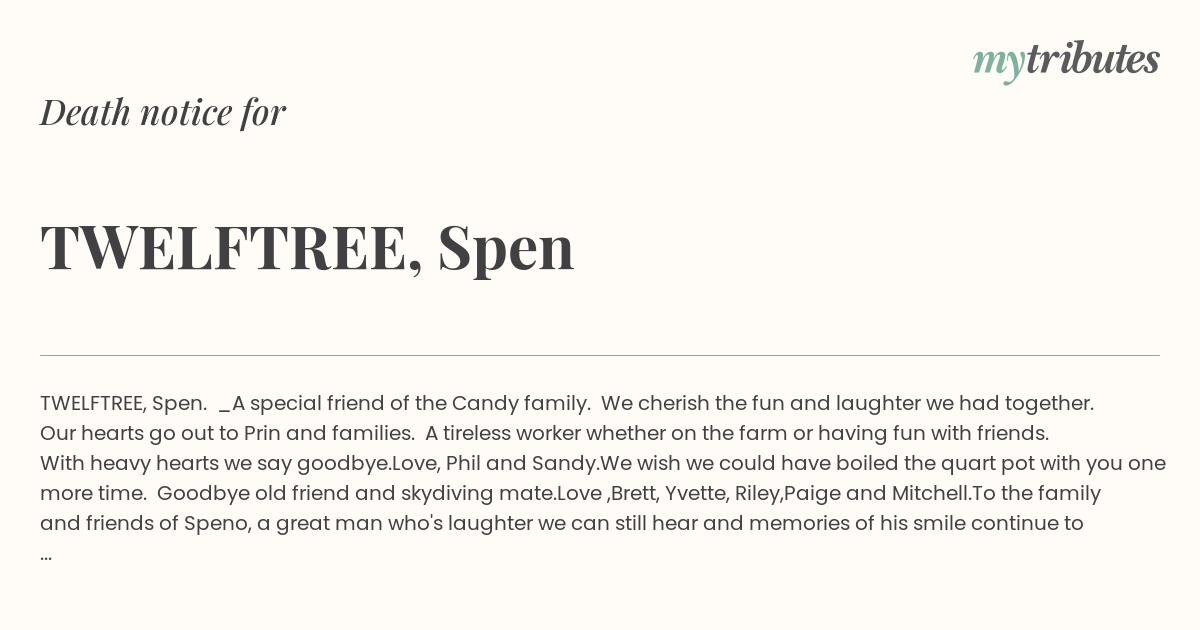Click the trailing ellipsis to read more
The height and width of the screenshot is (630, 1200).
46,554
